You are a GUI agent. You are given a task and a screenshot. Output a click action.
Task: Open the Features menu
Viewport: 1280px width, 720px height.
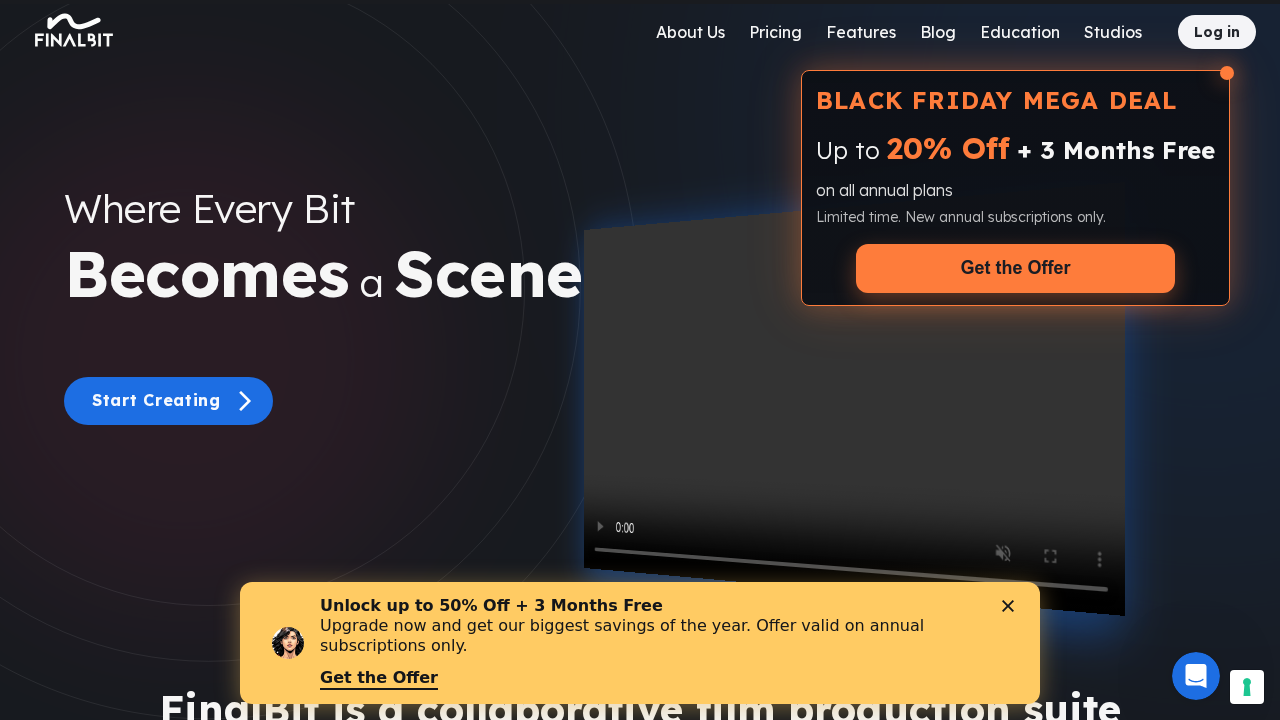point(861,32)
